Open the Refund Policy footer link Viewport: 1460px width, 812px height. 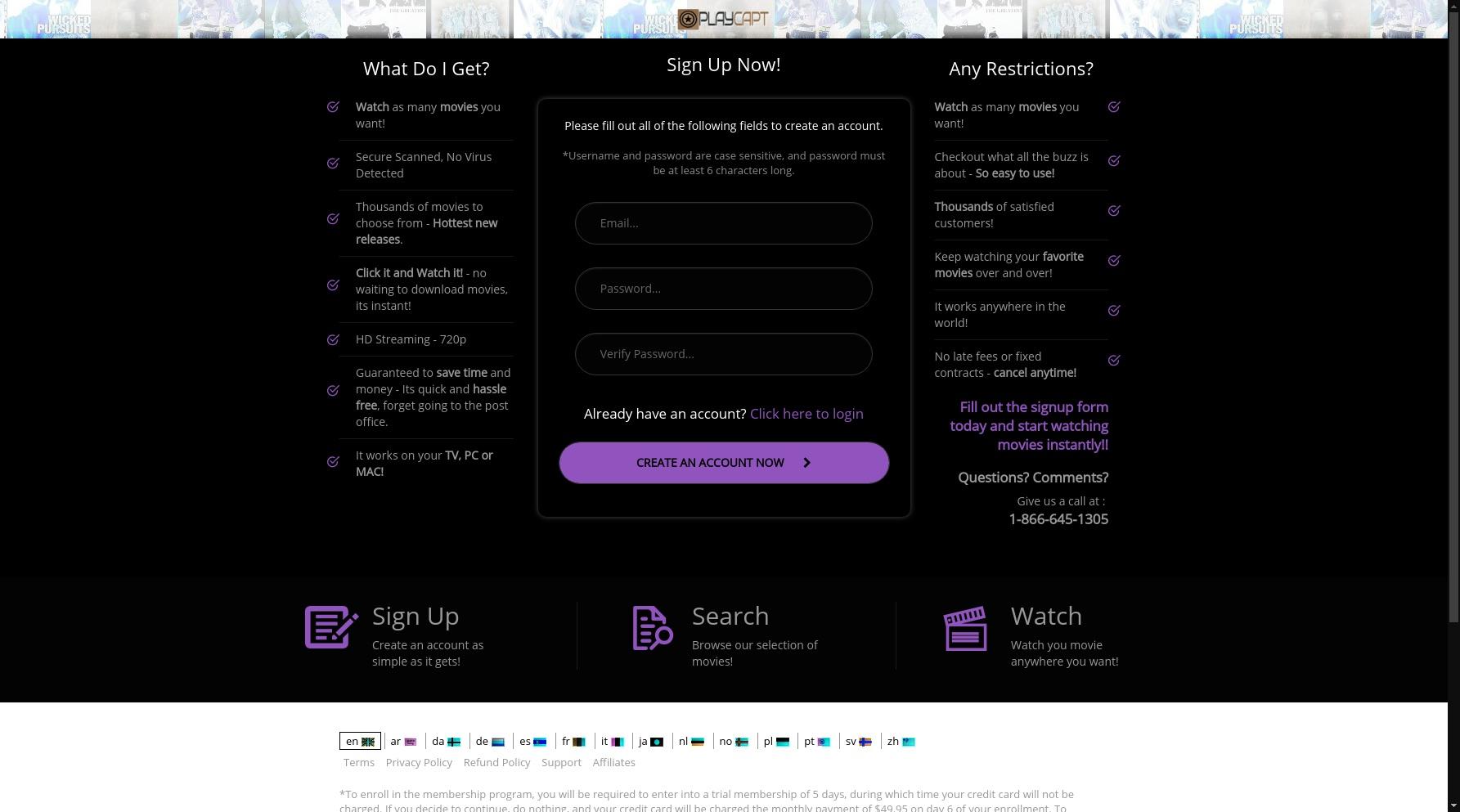[x=496, y=762]
